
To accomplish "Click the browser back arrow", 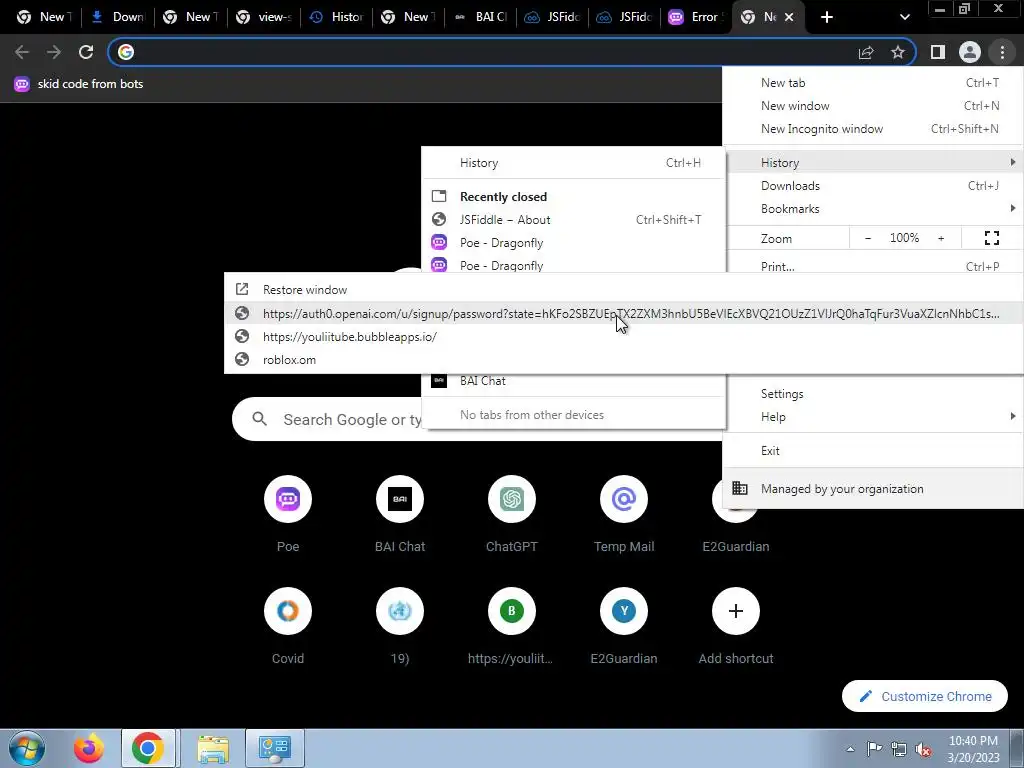I will coord(22,52).
